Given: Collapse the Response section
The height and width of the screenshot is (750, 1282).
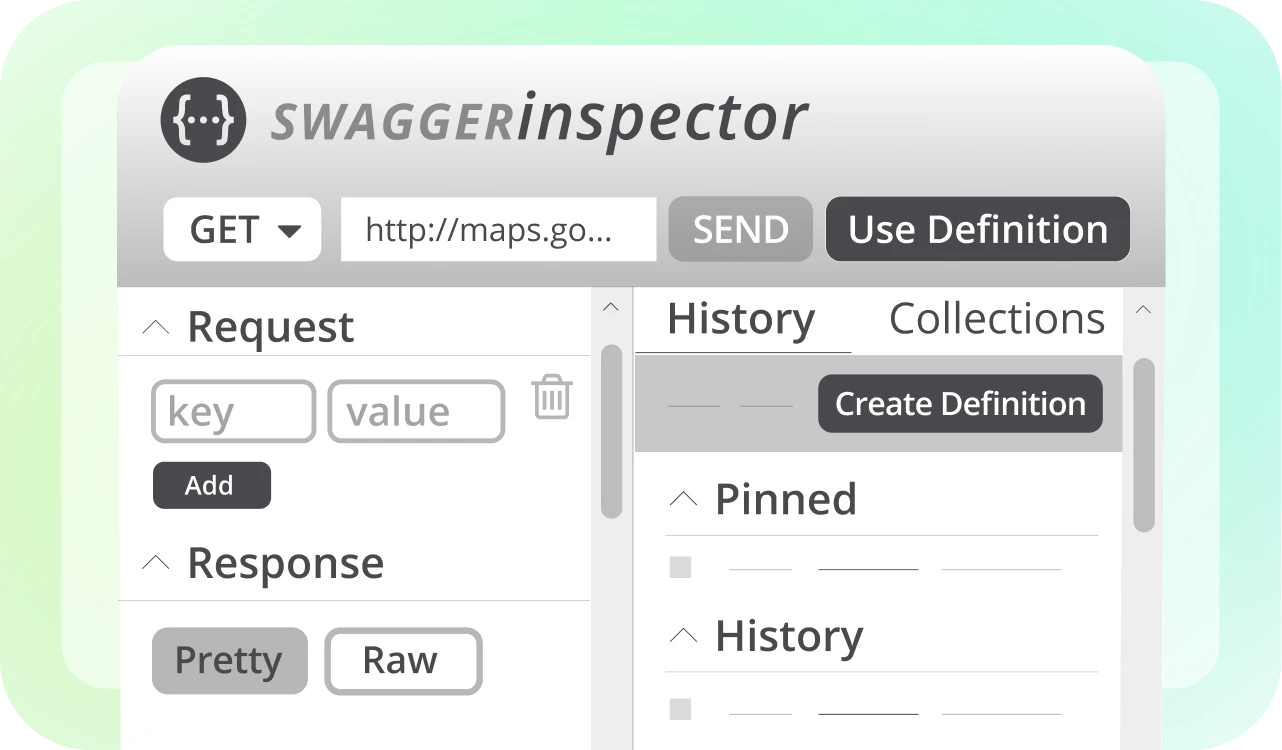Looking at the screenshot, I should (x=157, y=563).
